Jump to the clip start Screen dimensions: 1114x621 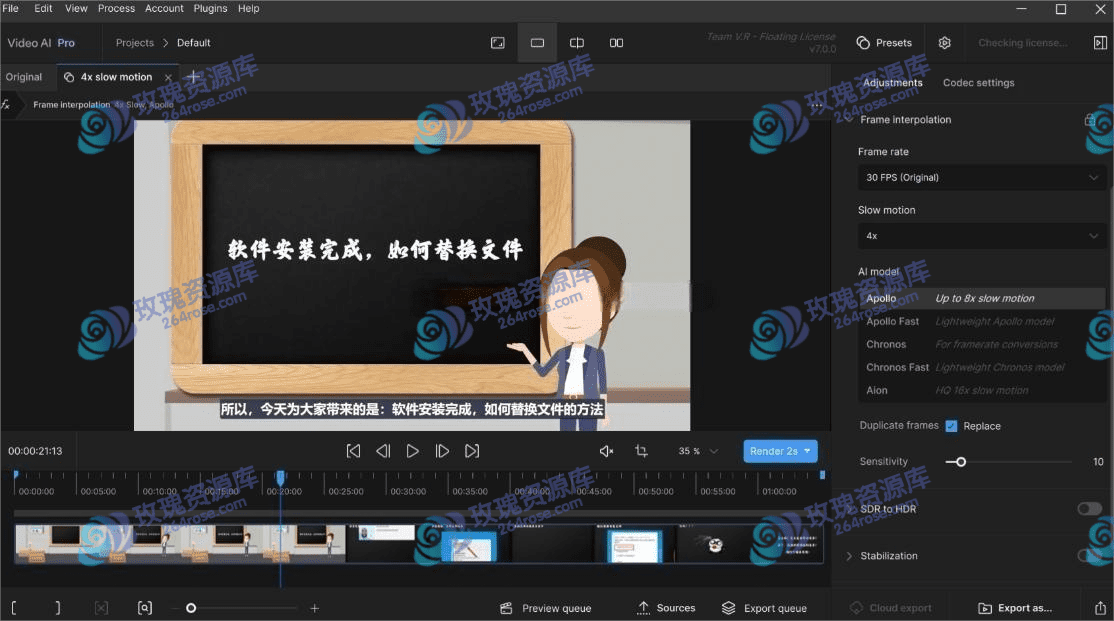click(x=353, y=451)
